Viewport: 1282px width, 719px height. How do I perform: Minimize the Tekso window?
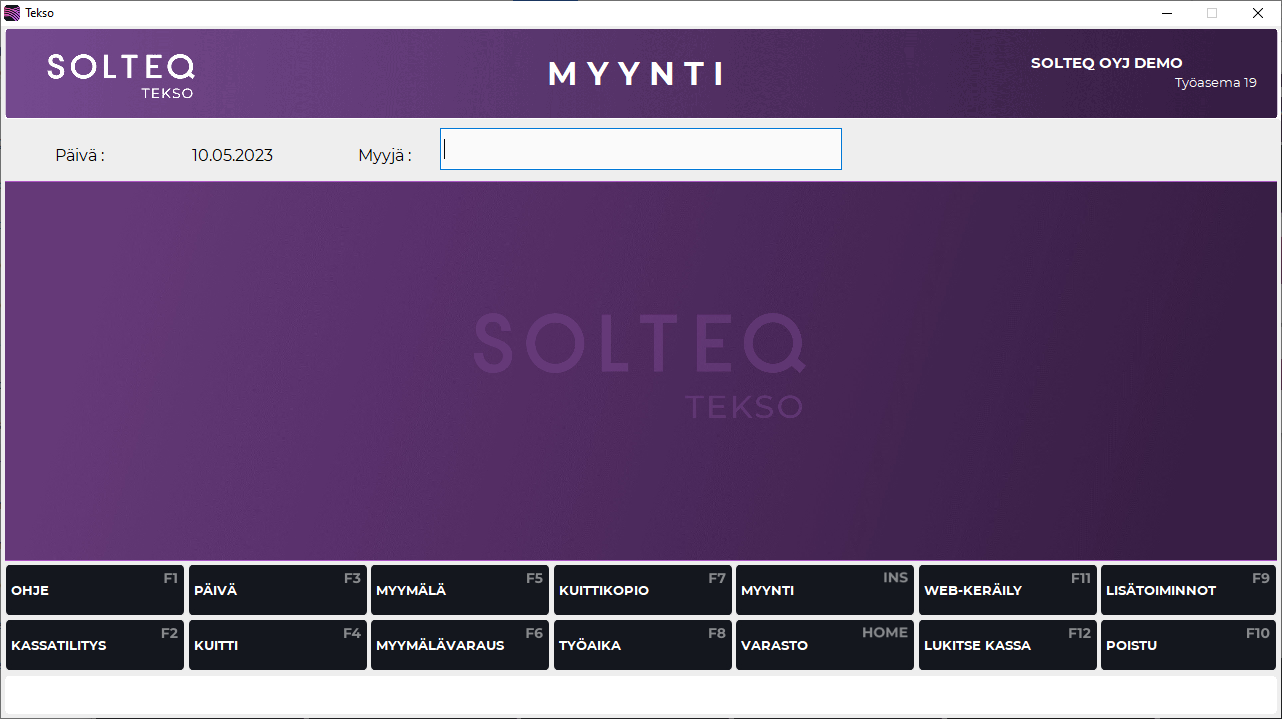(x=1166, y=13)
